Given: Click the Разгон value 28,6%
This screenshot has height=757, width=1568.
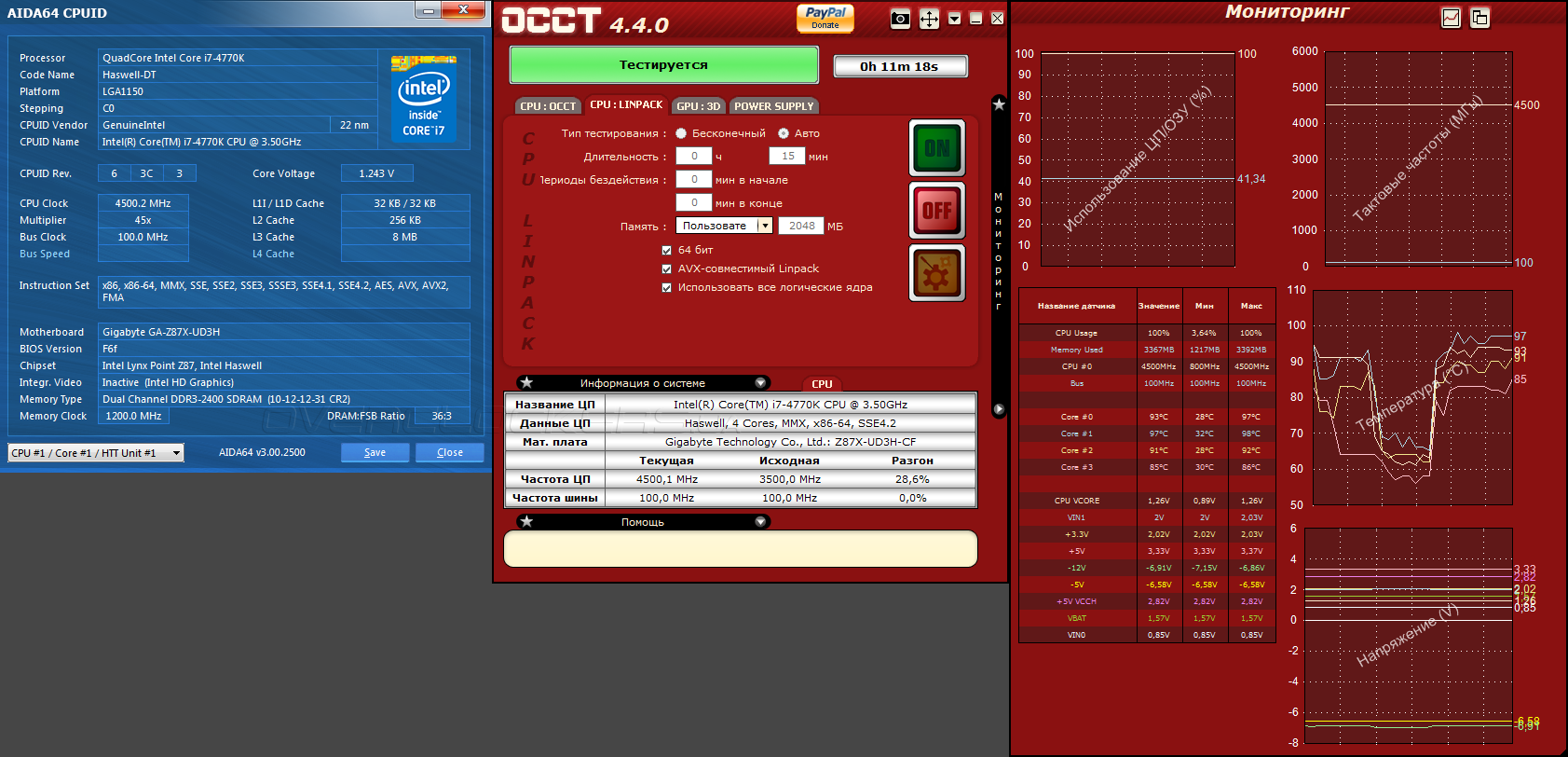Looking at the screenshot, I should click(912, 479).
